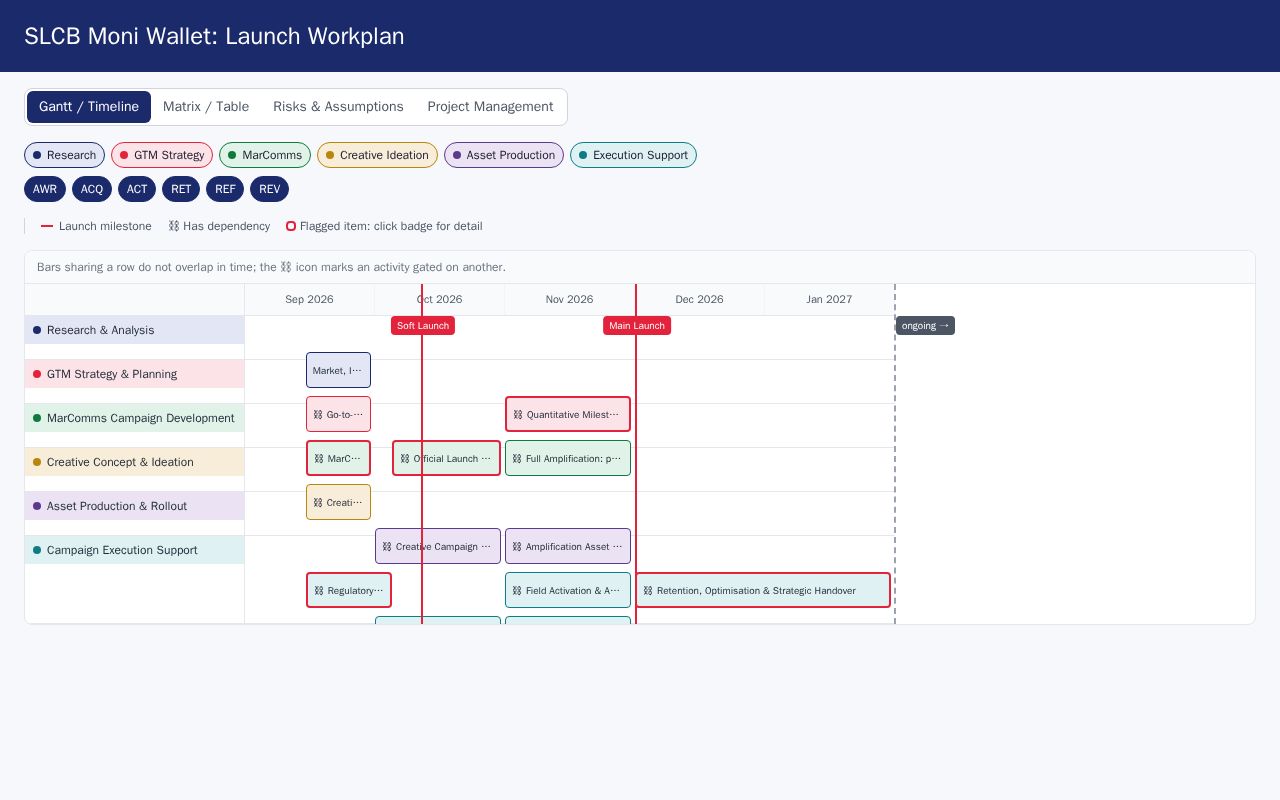This screenshot has width=1280, height=800.
Task: Switch to the Gantt / Timeline tab
Action: tap(89, 107)
